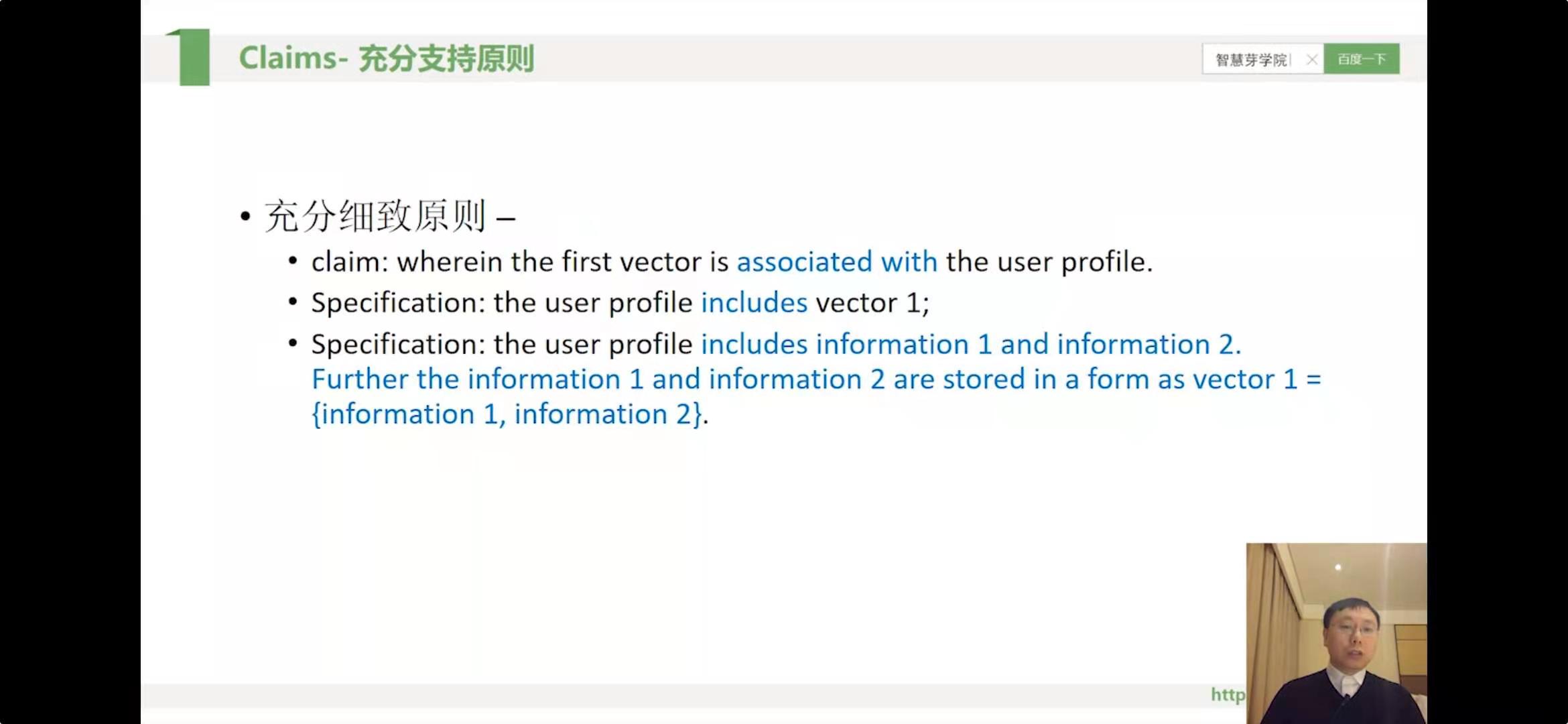The height and width of the screenshot is (724, 1568).
Task: Click the blue word 'includes' before vector 1
Action: click(x=754, y=303)
